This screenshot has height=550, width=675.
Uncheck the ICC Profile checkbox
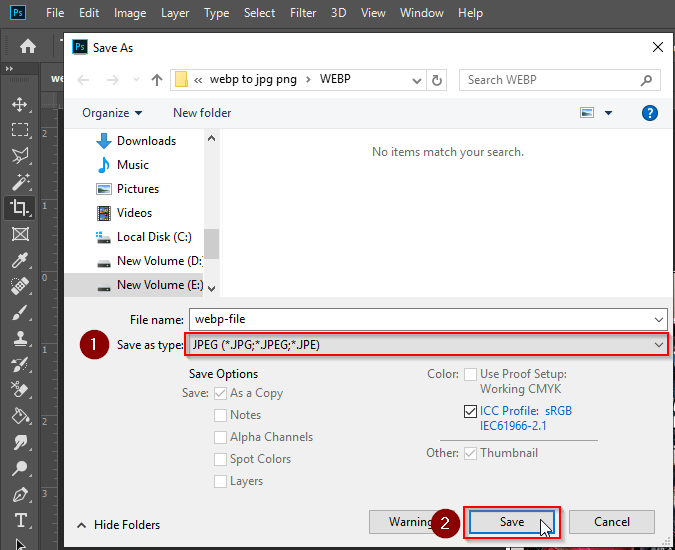470,411
